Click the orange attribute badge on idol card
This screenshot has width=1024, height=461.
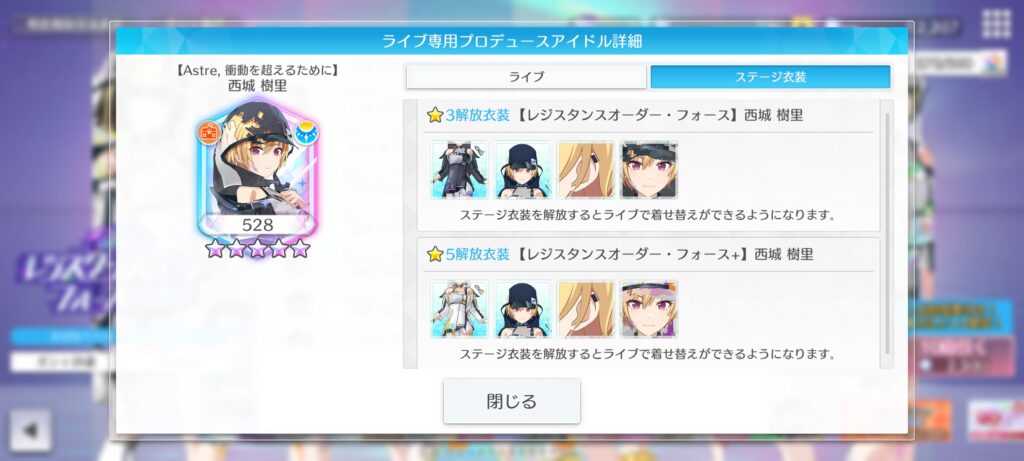(210, 133)
